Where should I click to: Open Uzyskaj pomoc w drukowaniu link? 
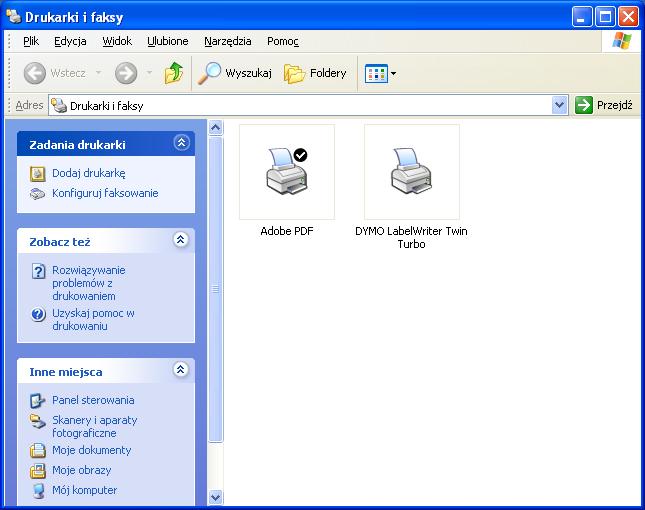(93, 320)
